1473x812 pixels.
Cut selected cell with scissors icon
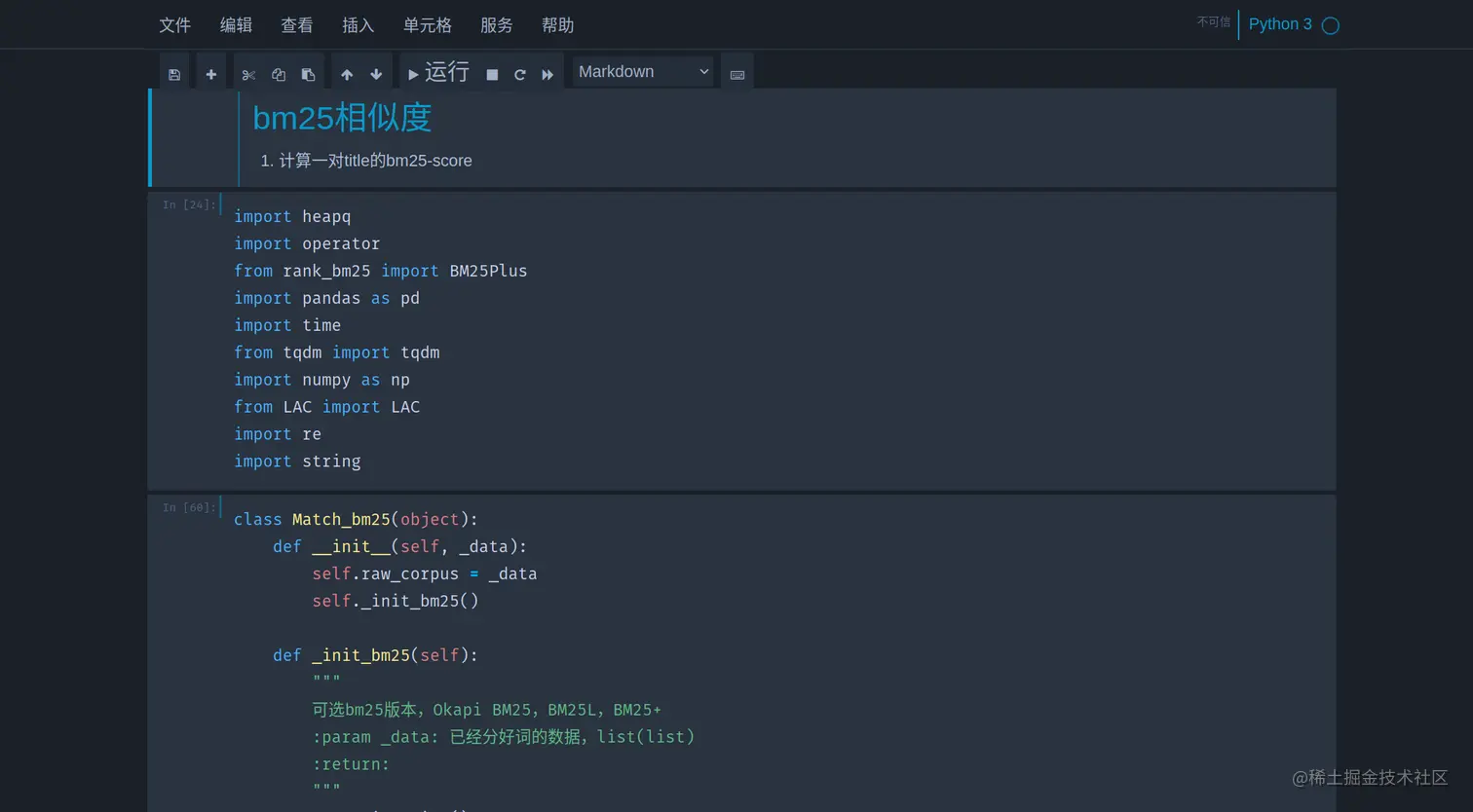click(248, 74)
